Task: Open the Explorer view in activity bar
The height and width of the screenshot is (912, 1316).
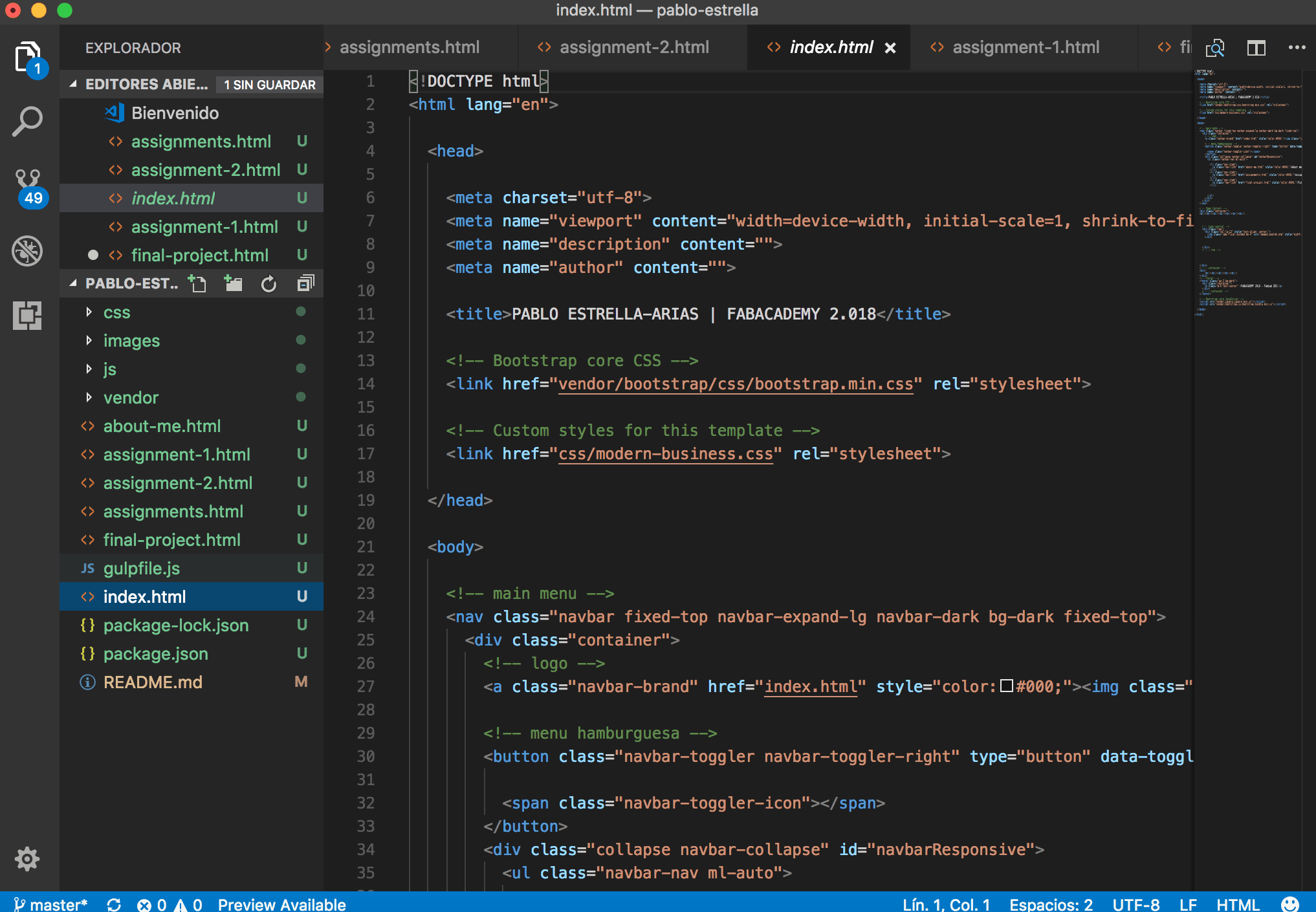Action: [28, 58]
